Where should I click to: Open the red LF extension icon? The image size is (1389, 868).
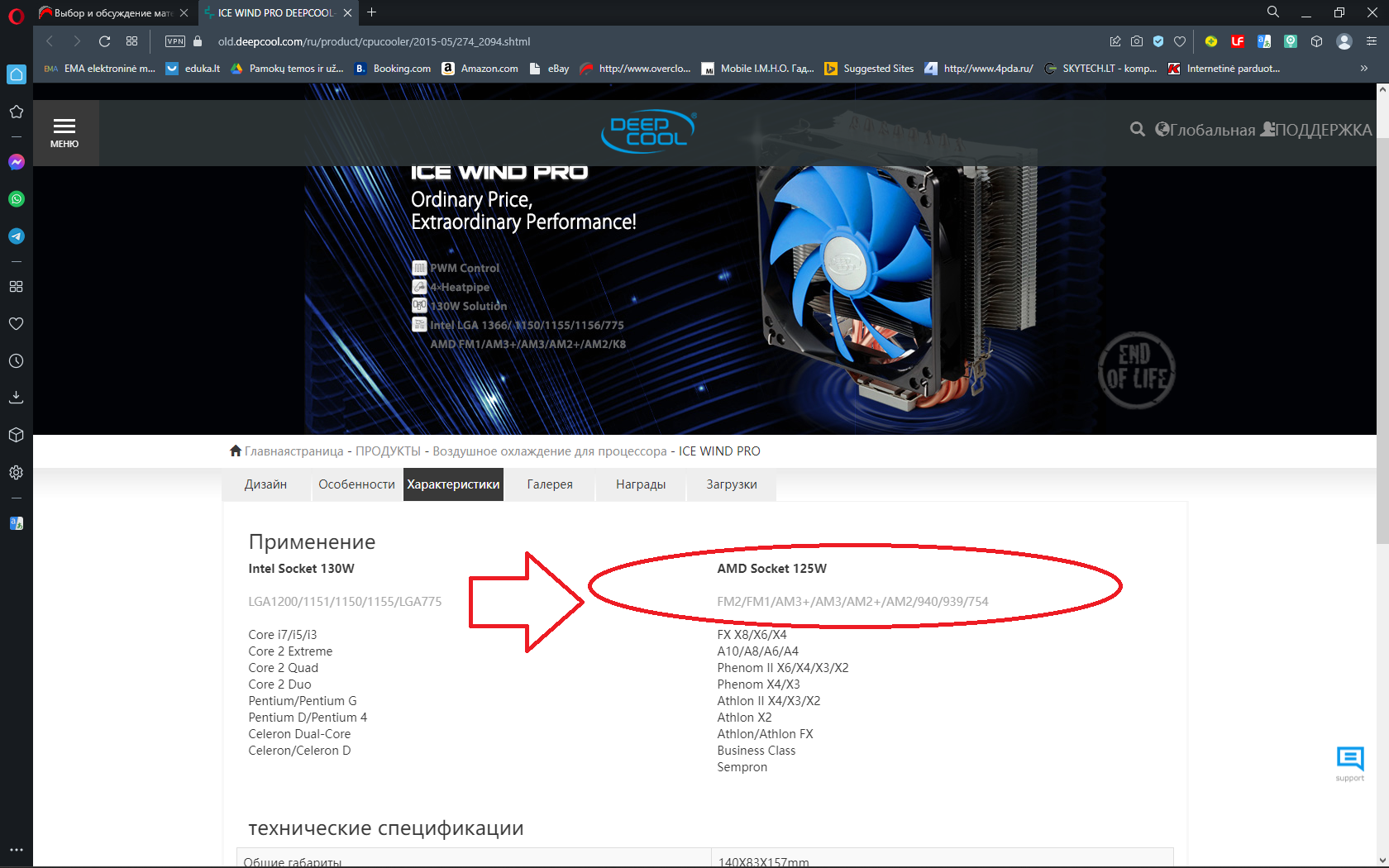click(x=1238, y=41)
